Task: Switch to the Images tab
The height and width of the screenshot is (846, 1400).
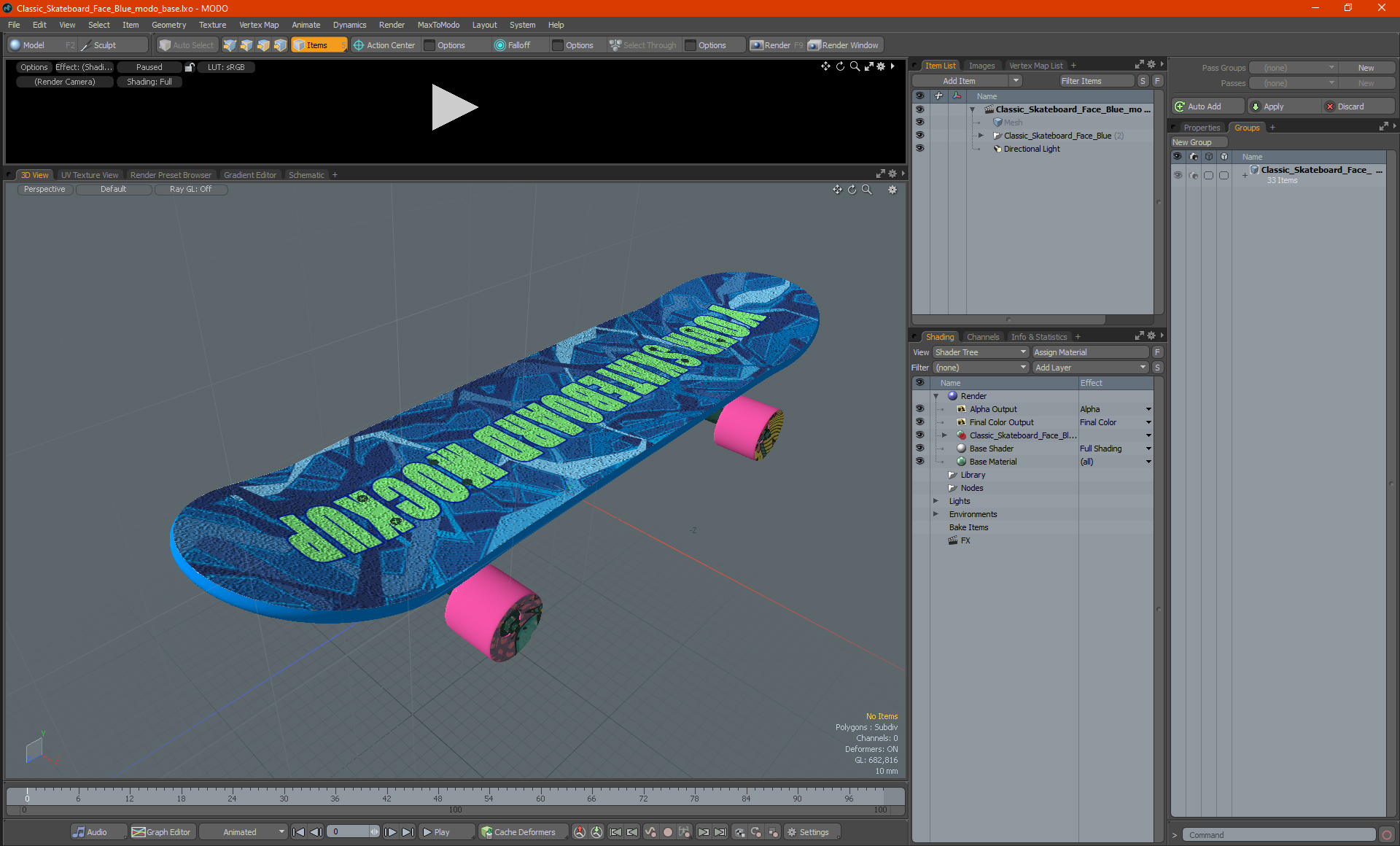Action: tap(981, 66)
